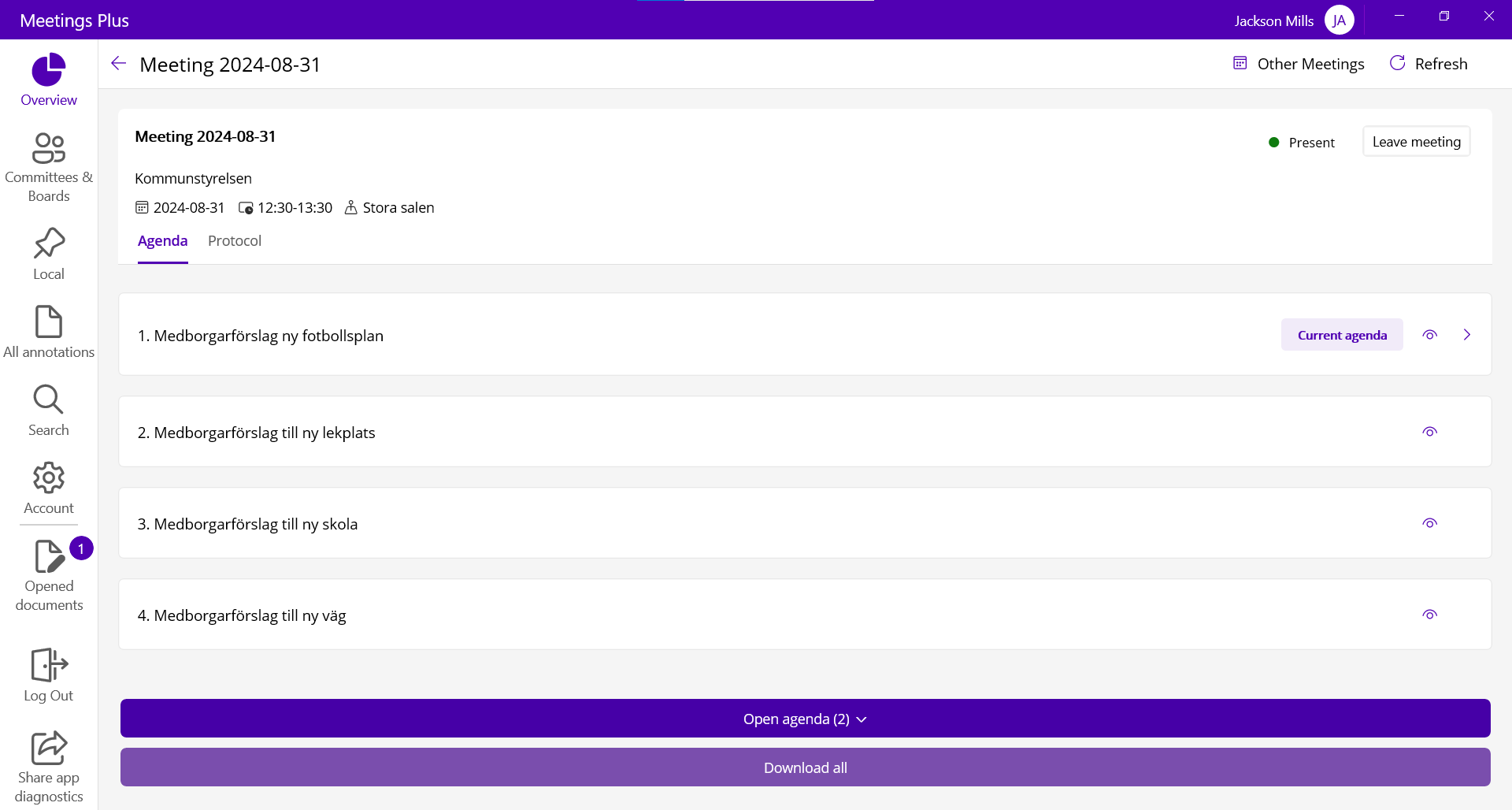Click the Meeting 2024-08-31 page title

point(230,65)
